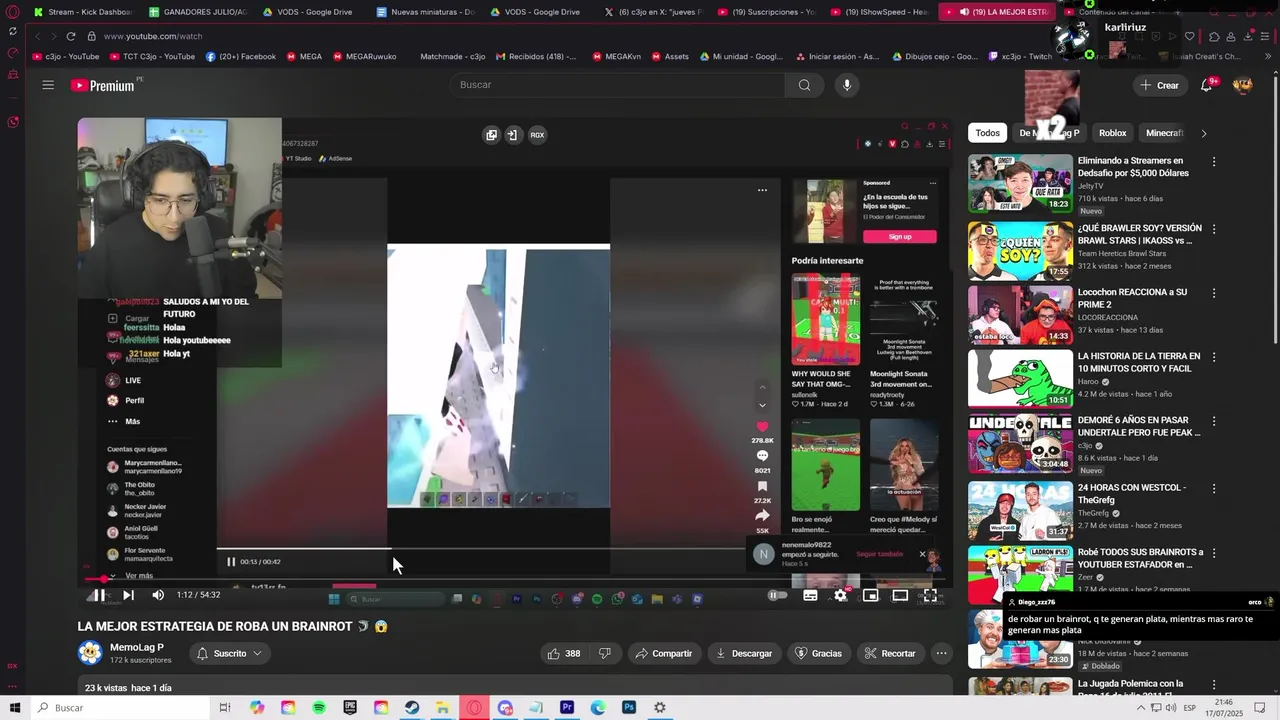Click Sign up button in embedded stream
The image size is (1280, 720).
[899, 237]
